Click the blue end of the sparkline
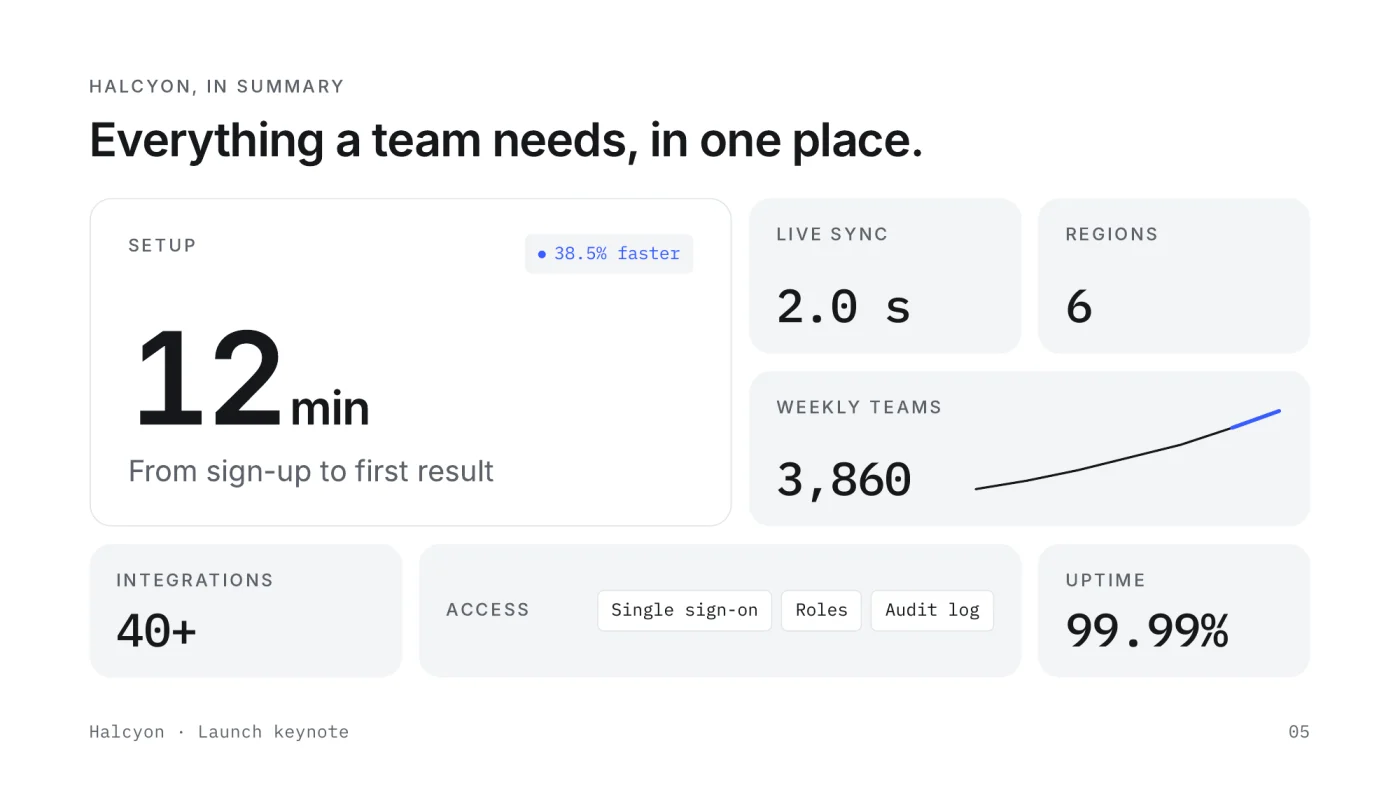This screenshot has width=1400, height=788. (1255, 419)
